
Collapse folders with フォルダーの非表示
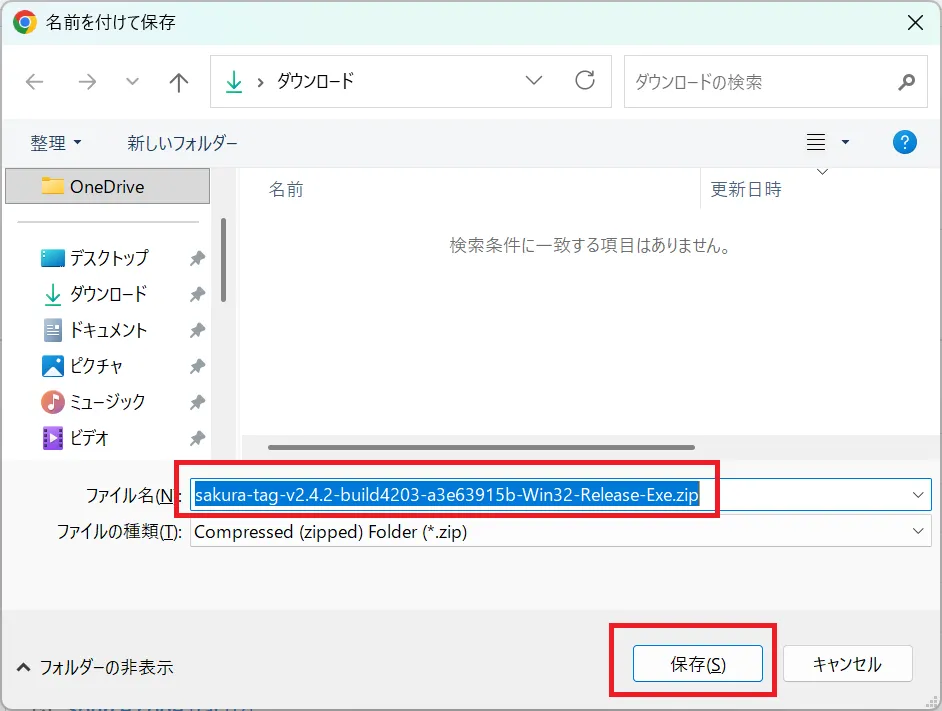tap(95, 667)
